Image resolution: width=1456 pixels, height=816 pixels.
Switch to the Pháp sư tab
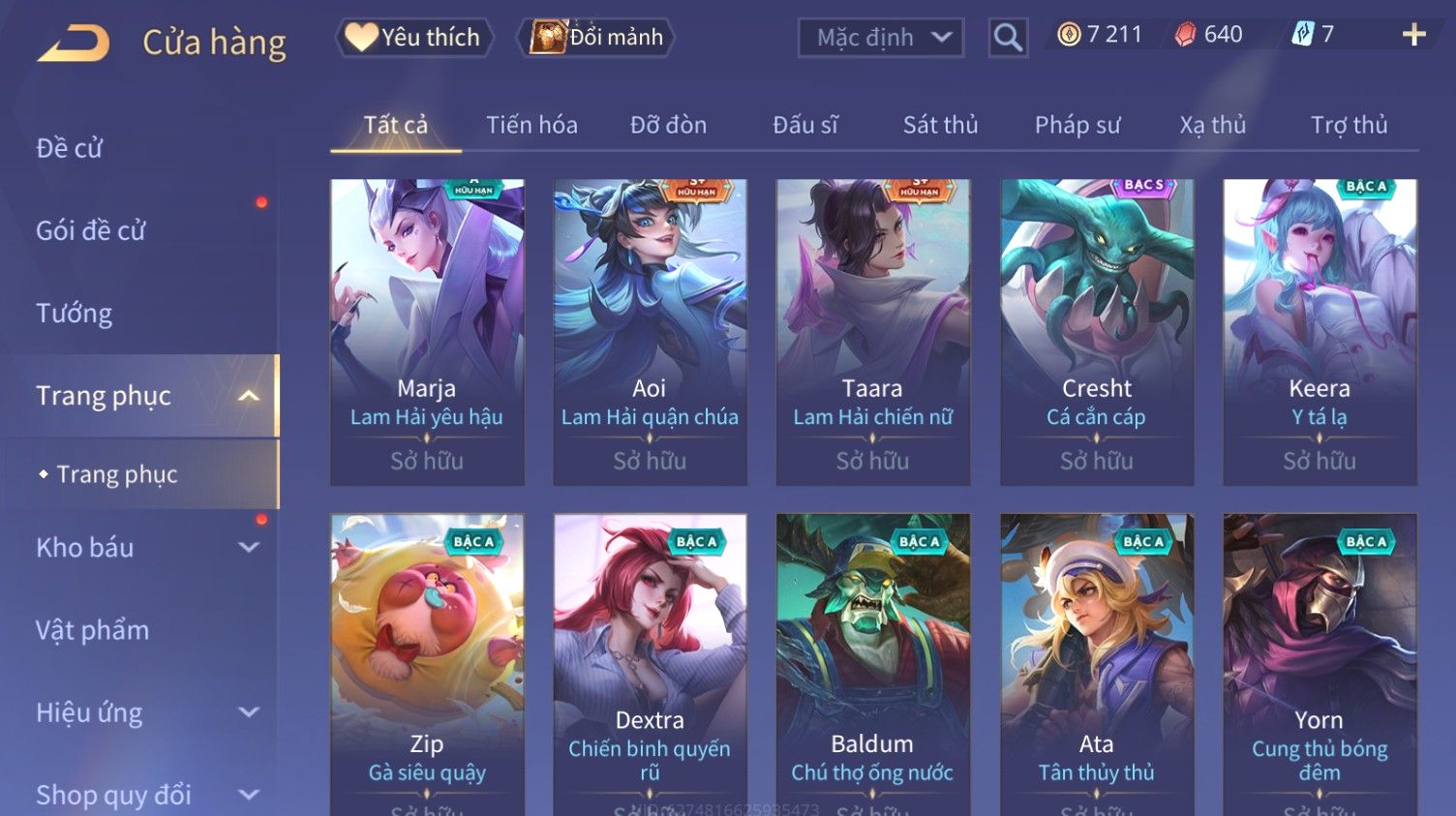(x=1077, y=125)
